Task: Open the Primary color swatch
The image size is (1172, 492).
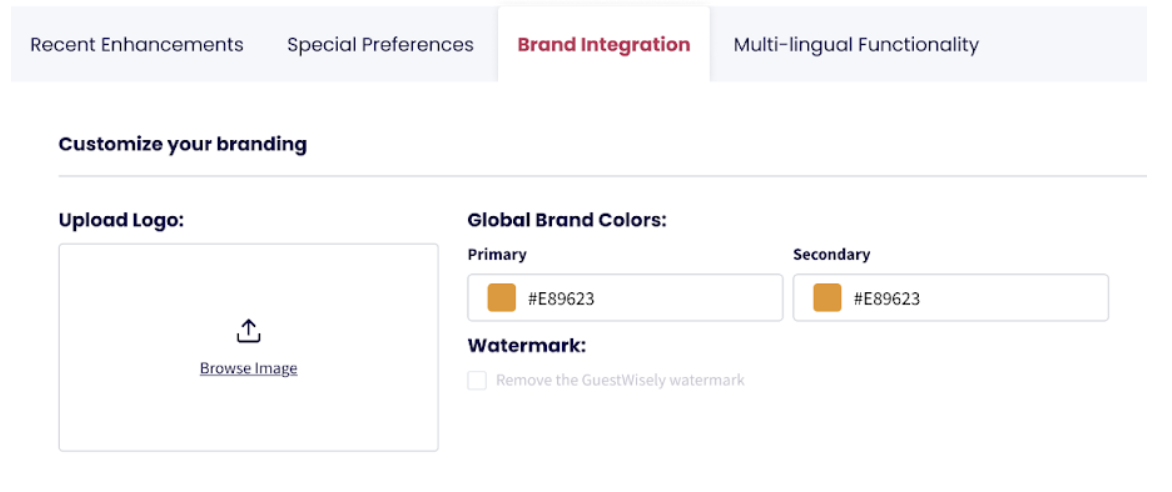Action: (501, 298)
